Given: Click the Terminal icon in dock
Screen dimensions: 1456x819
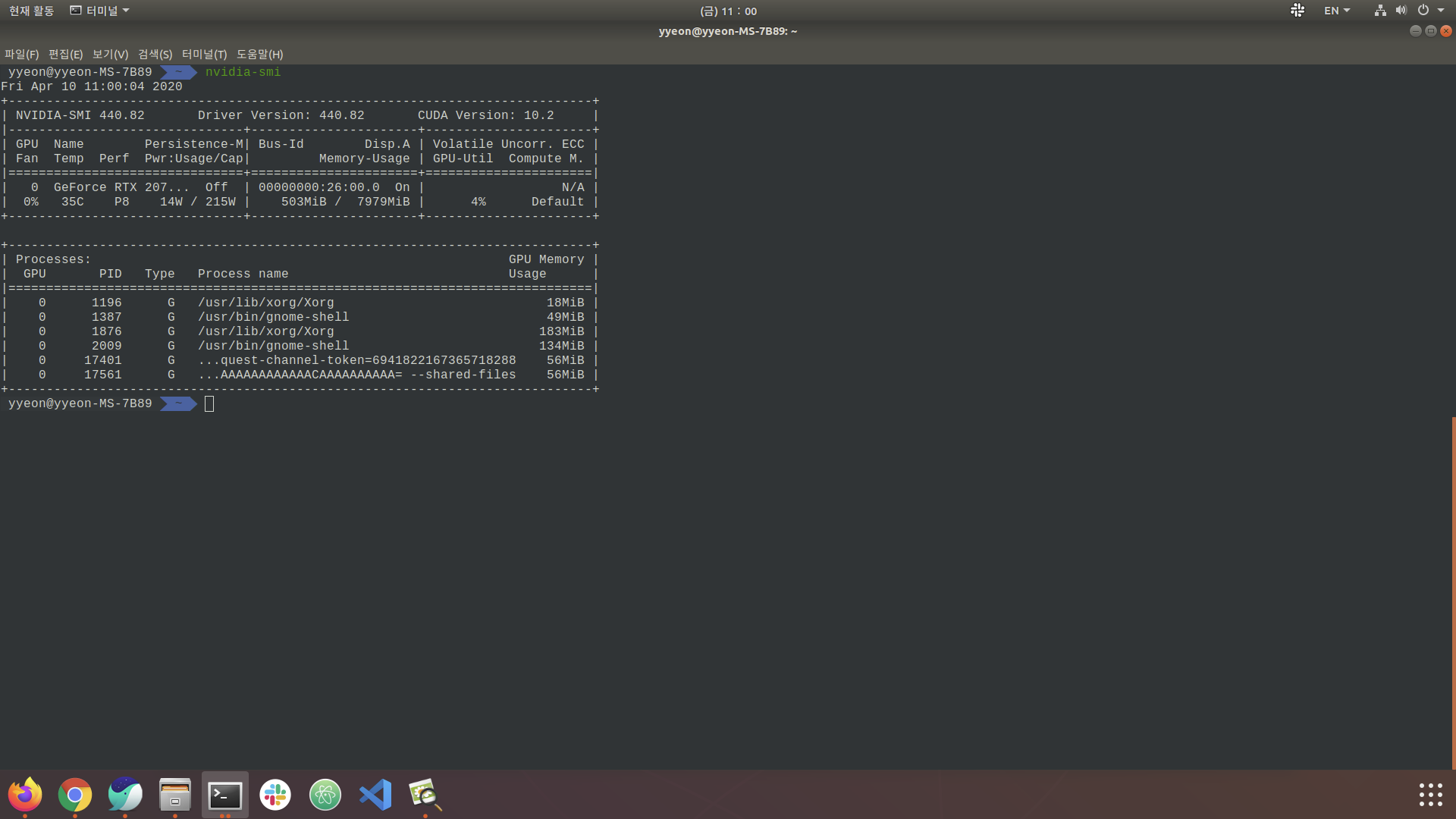Looking at the screenshot, I should tap(225, 795).
